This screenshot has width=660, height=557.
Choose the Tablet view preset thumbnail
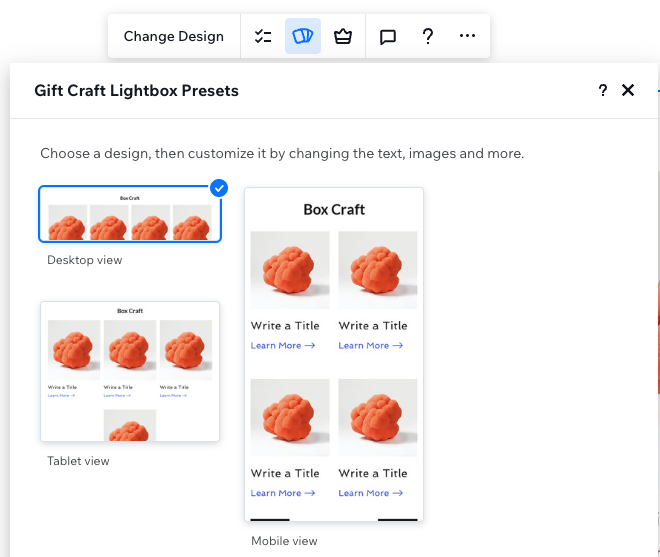pyautogui.click(x=130, y=371)
